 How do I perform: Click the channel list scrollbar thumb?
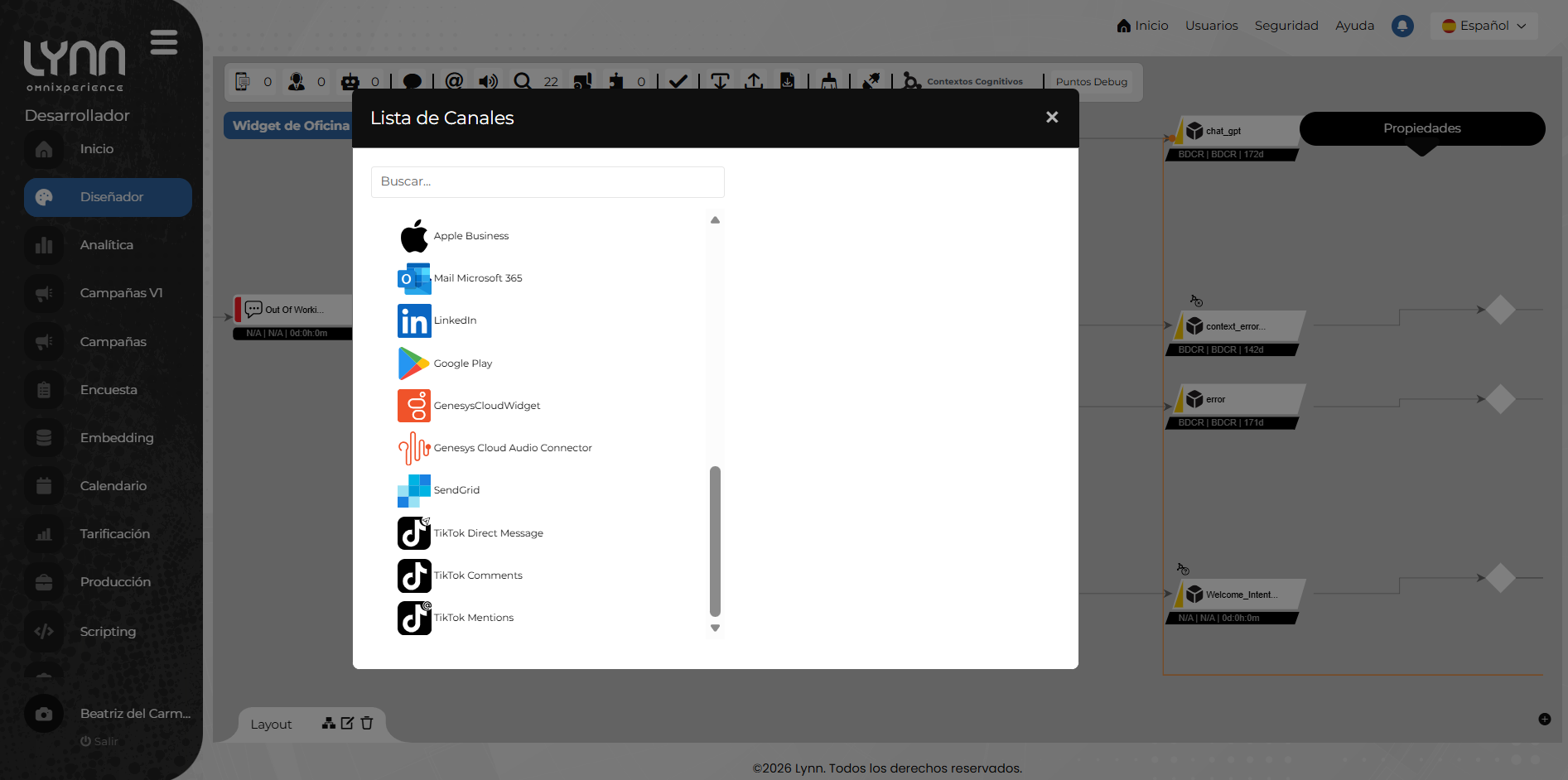pyautogui.click(x=715, y=542)
